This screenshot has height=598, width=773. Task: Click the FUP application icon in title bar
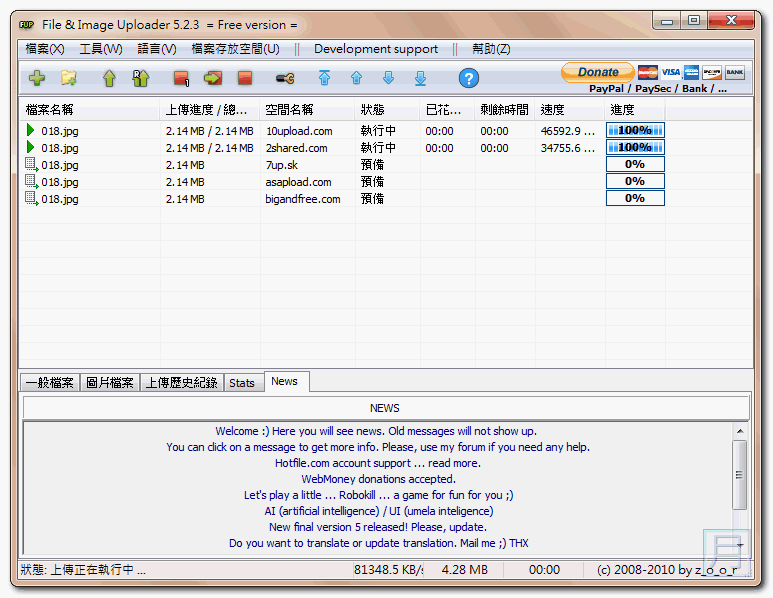pyautogui.click(x=27, y=25)
